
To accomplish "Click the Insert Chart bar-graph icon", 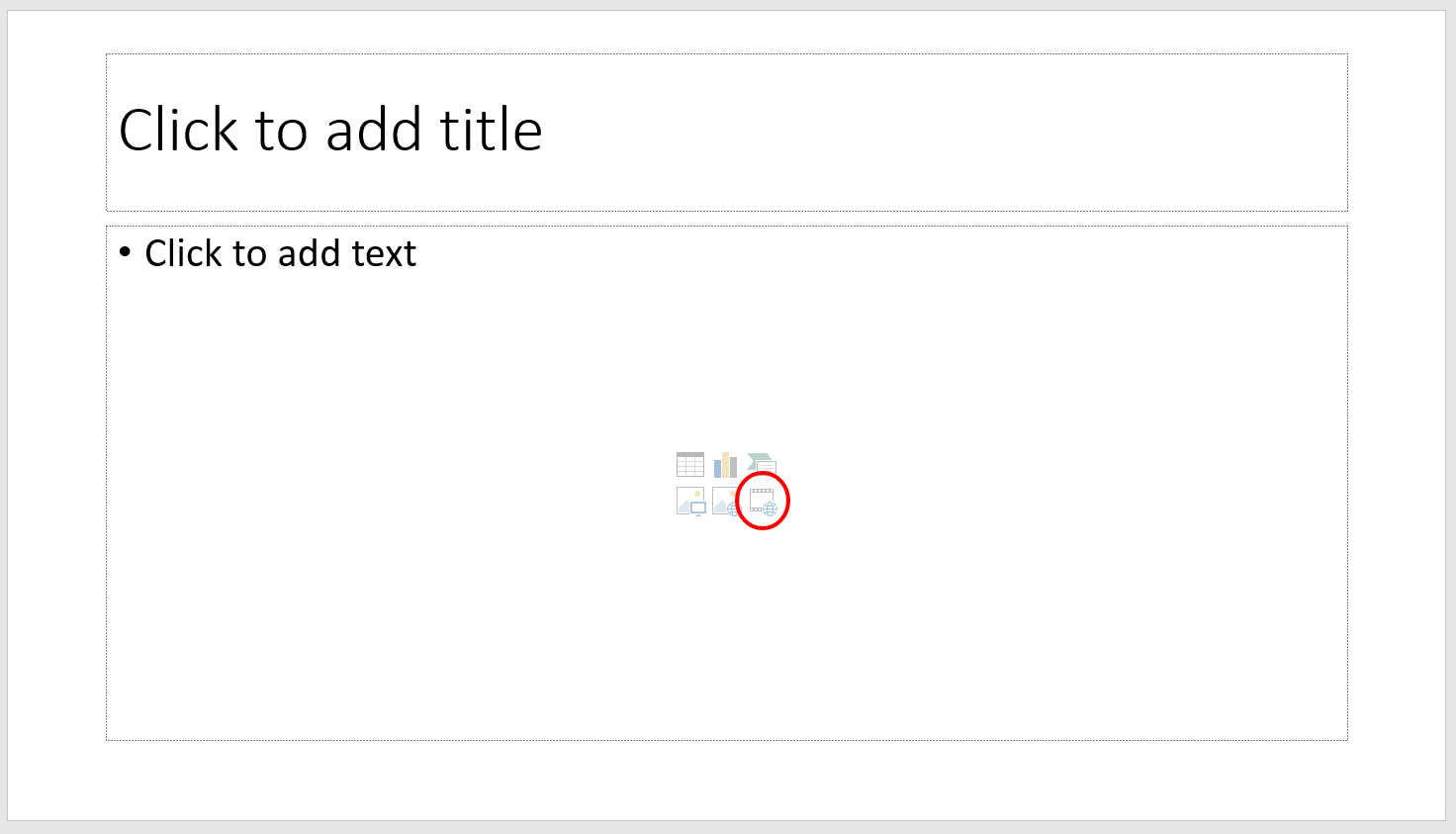I will point(725,464).
